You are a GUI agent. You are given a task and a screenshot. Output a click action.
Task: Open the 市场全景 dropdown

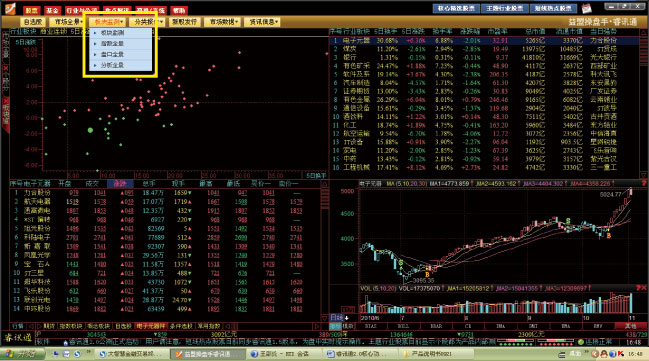67,22
